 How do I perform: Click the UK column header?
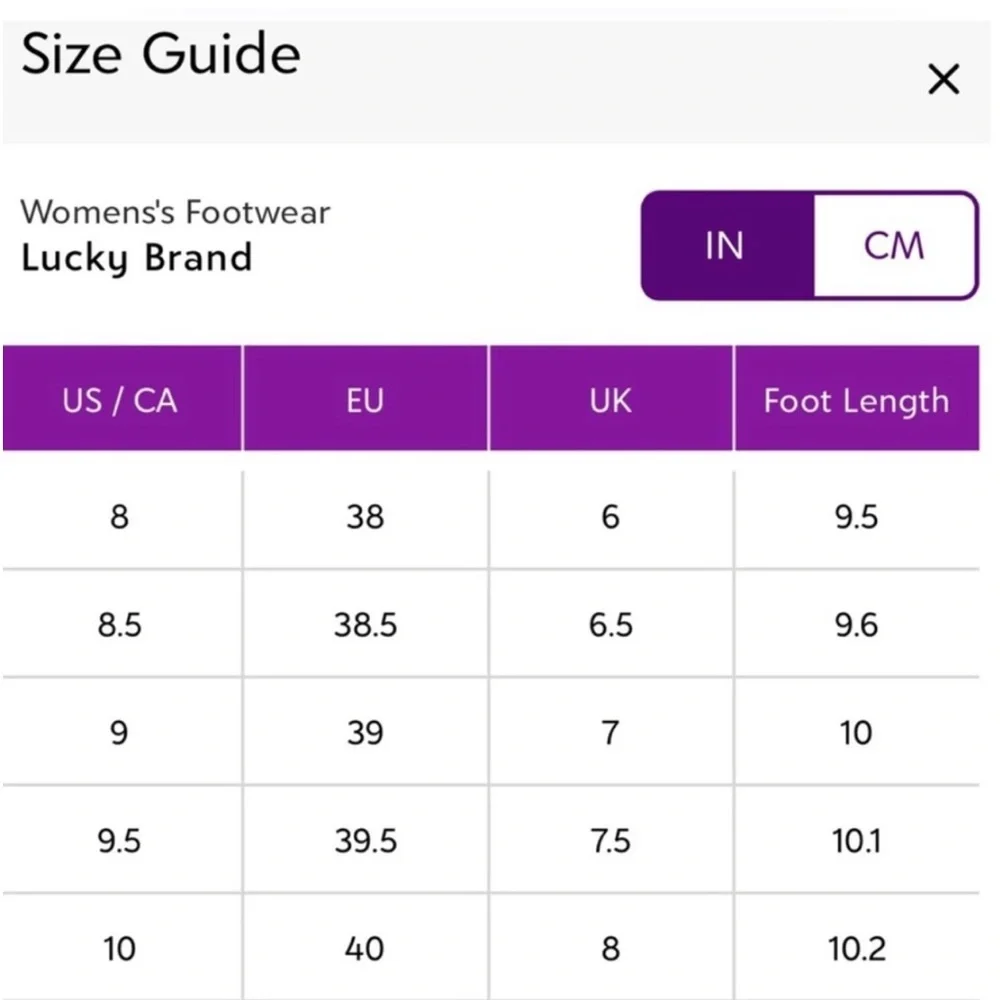(611, 399)
